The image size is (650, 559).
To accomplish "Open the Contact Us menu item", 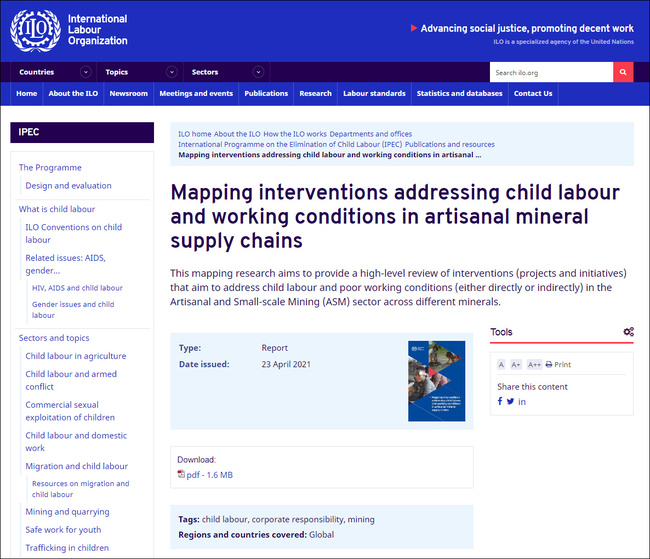I will [x=533, y=93].
